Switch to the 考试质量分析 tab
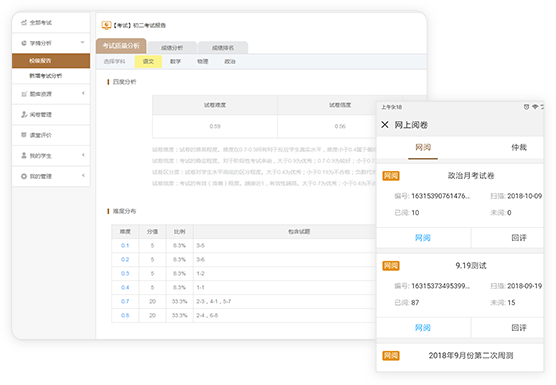 click(121, 46)
